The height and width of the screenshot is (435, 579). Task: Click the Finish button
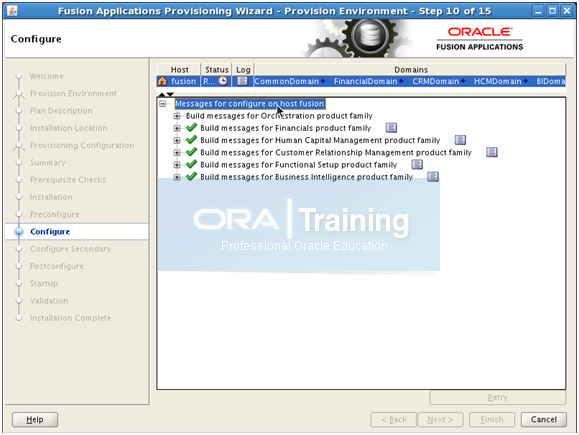click(491, 419)
